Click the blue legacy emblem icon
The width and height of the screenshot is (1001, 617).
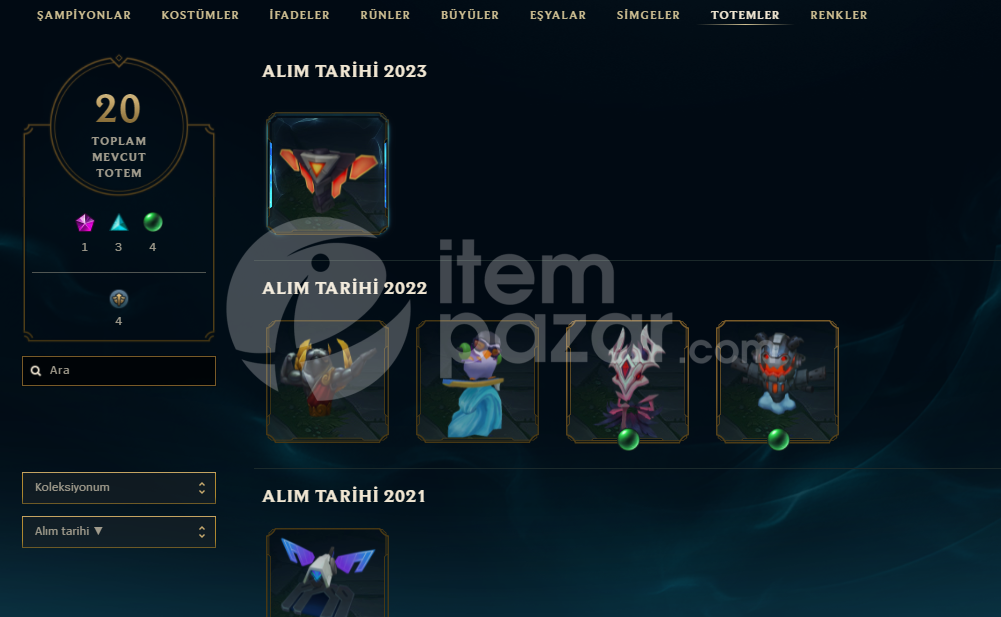[x=119, y=298]
